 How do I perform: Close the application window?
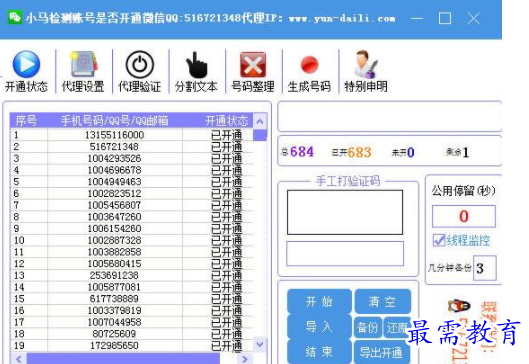click(x=474, y=18)
